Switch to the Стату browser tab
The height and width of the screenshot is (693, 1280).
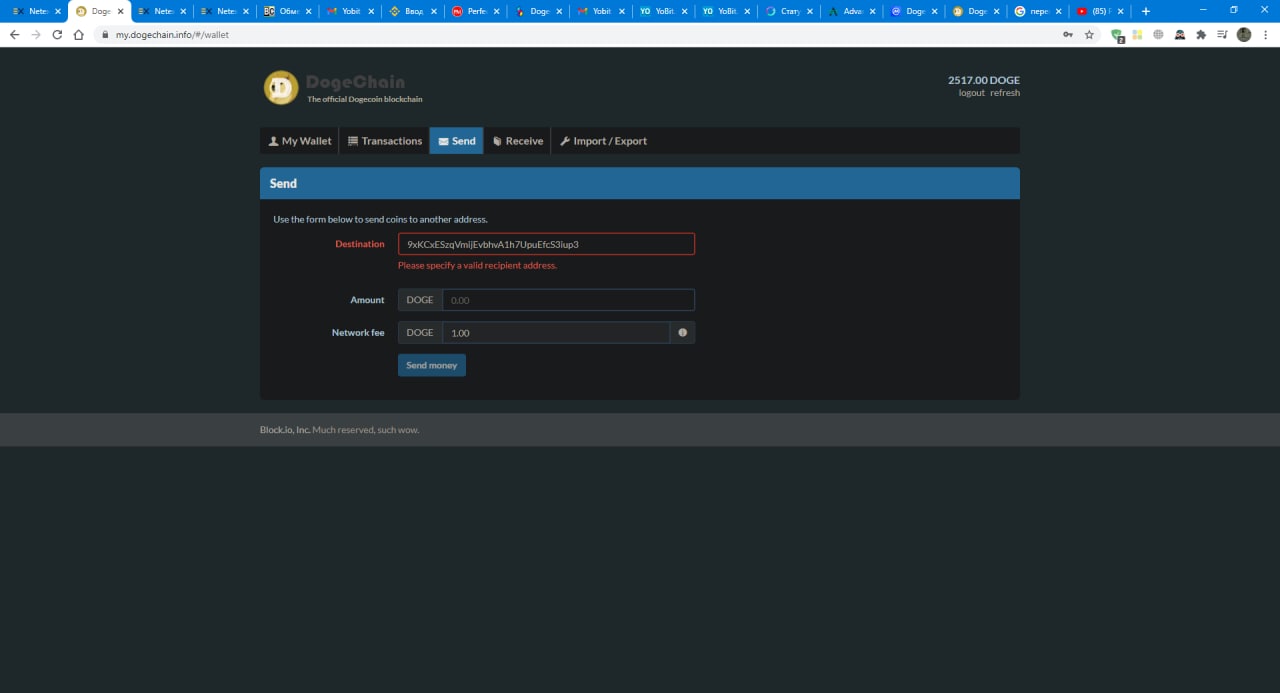click(x=787, y=11)
